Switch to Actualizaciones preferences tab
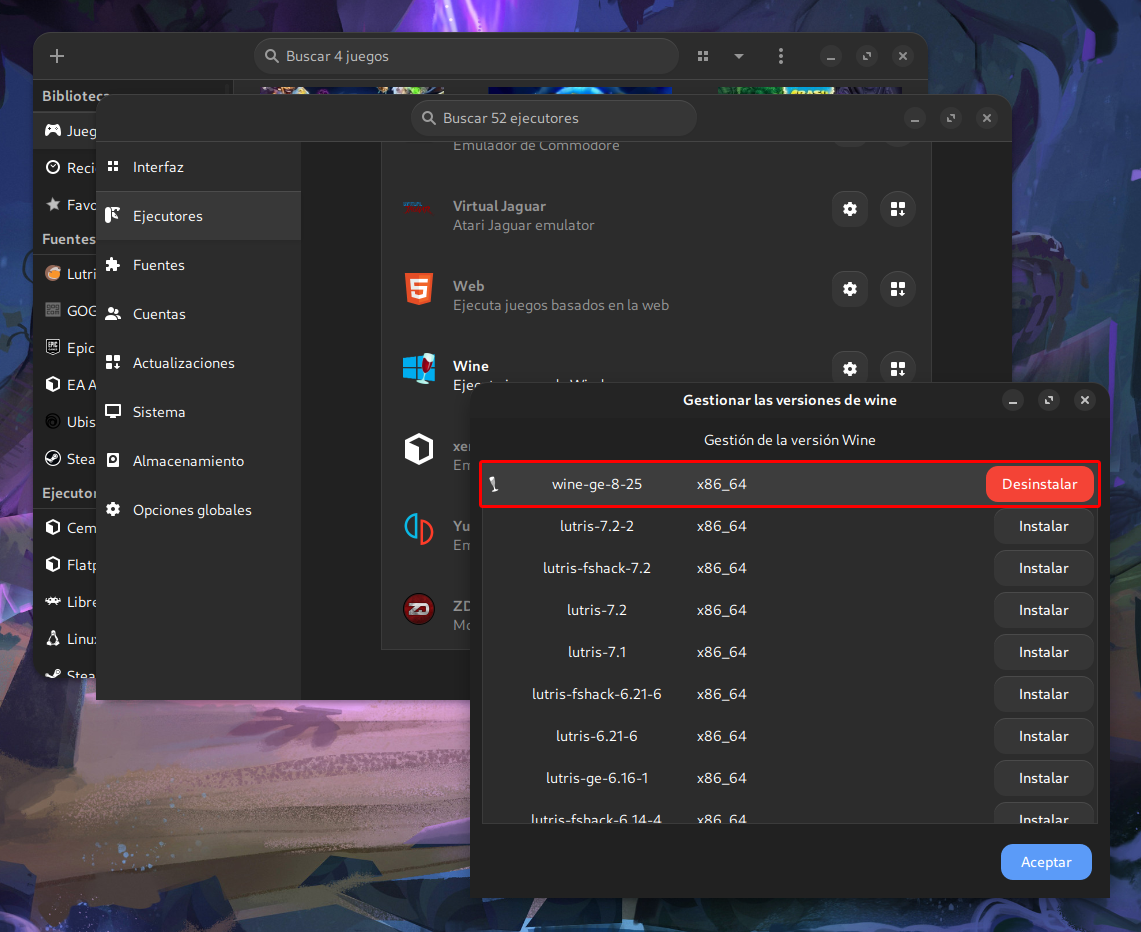 click(199, 363)
